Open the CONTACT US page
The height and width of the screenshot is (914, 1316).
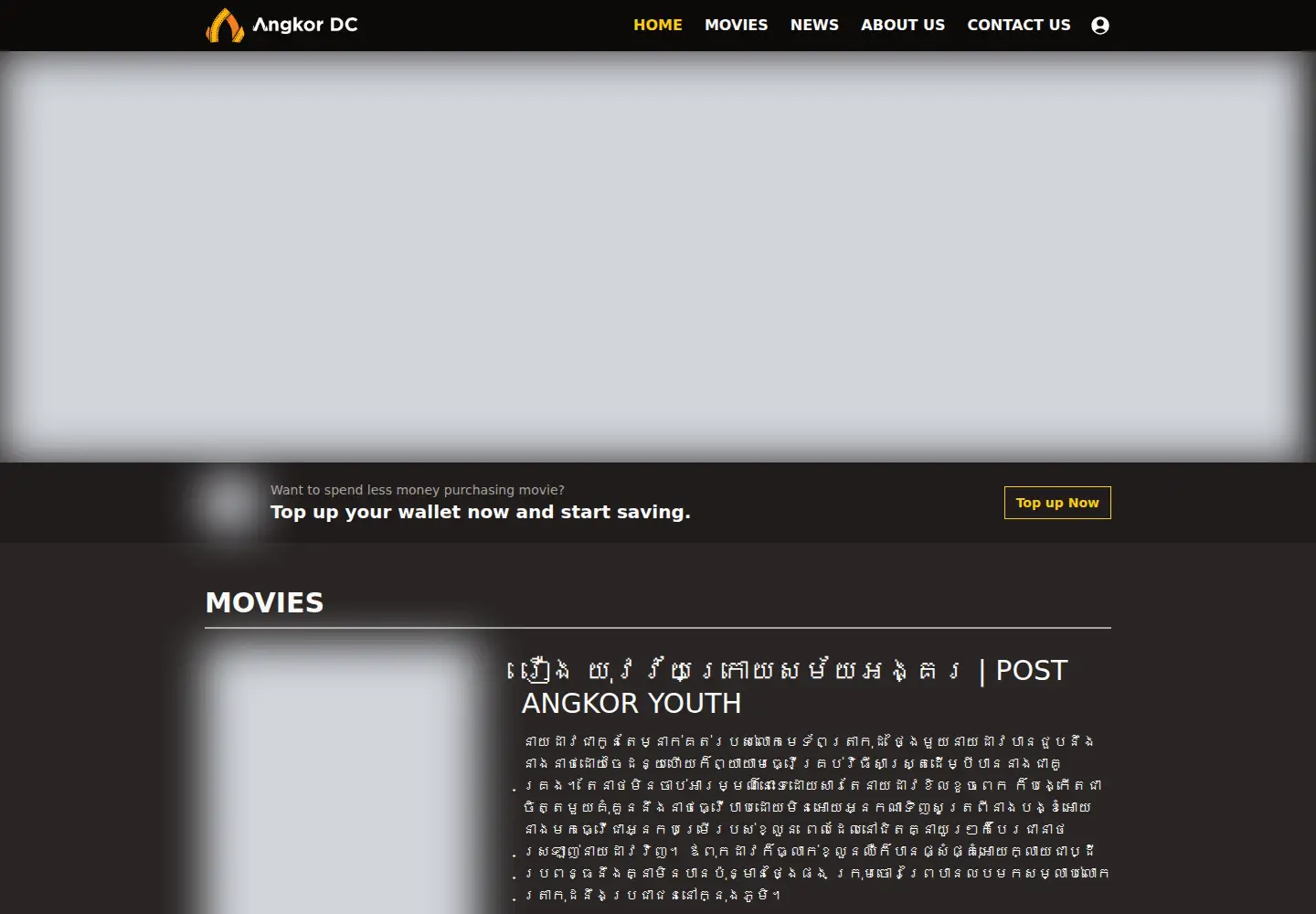tap(1019, 25)
